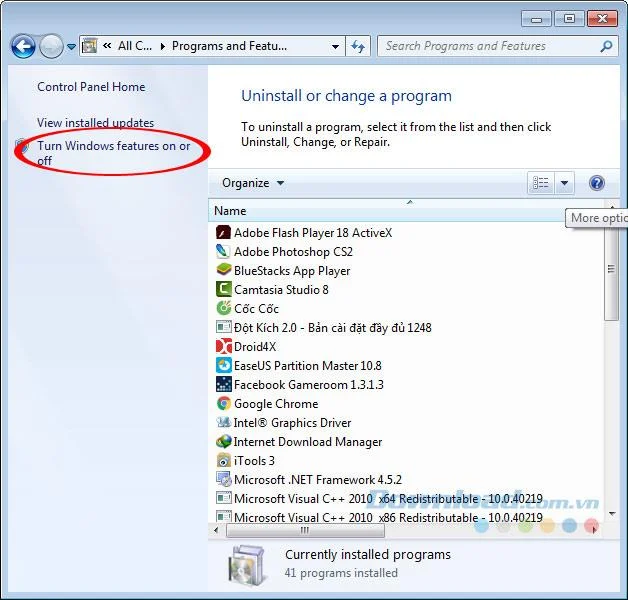
Task: Click the magnifier search icon
Action: point(606,46)
